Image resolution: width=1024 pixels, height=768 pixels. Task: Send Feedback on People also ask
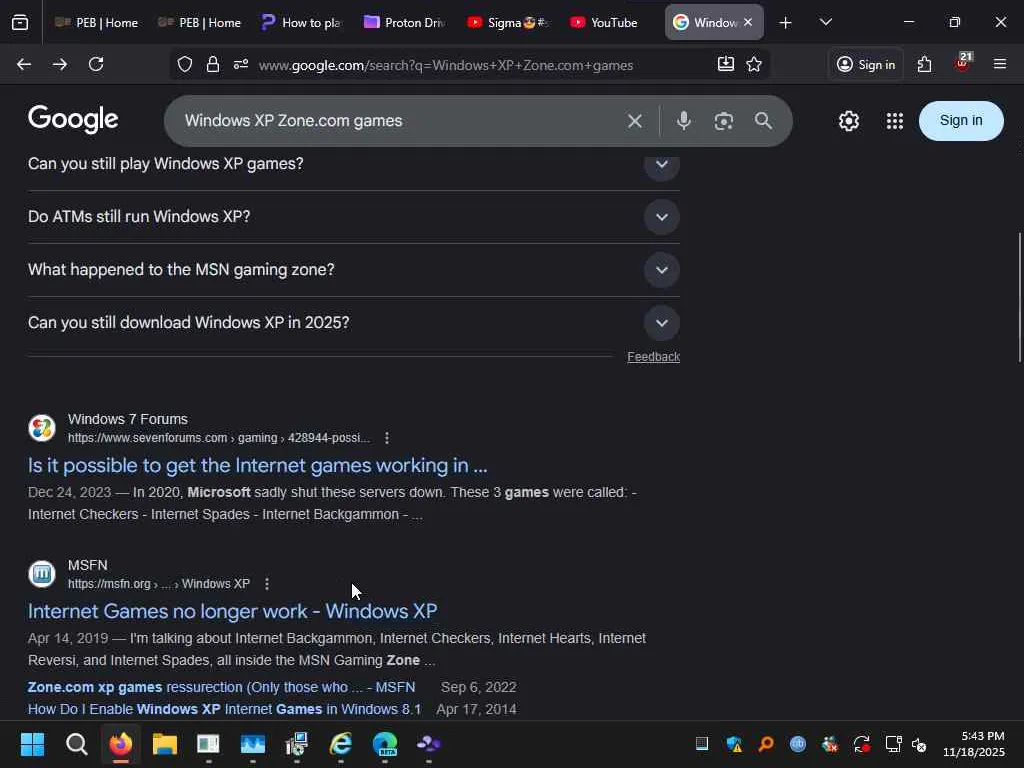point(653,357)
